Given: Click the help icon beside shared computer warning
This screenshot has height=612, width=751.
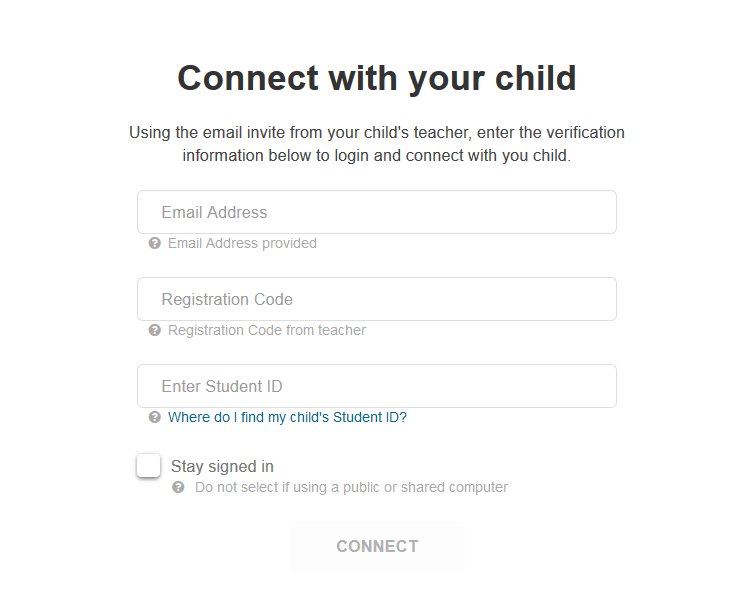Looking at the screenshot, I should tap(178, 487).
